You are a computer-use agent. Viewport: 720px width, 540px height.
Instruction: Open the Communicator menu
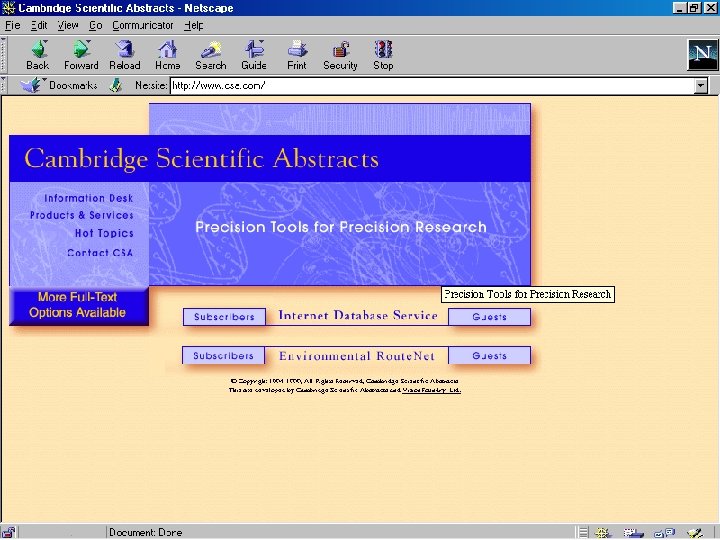[x=143, y=25]
